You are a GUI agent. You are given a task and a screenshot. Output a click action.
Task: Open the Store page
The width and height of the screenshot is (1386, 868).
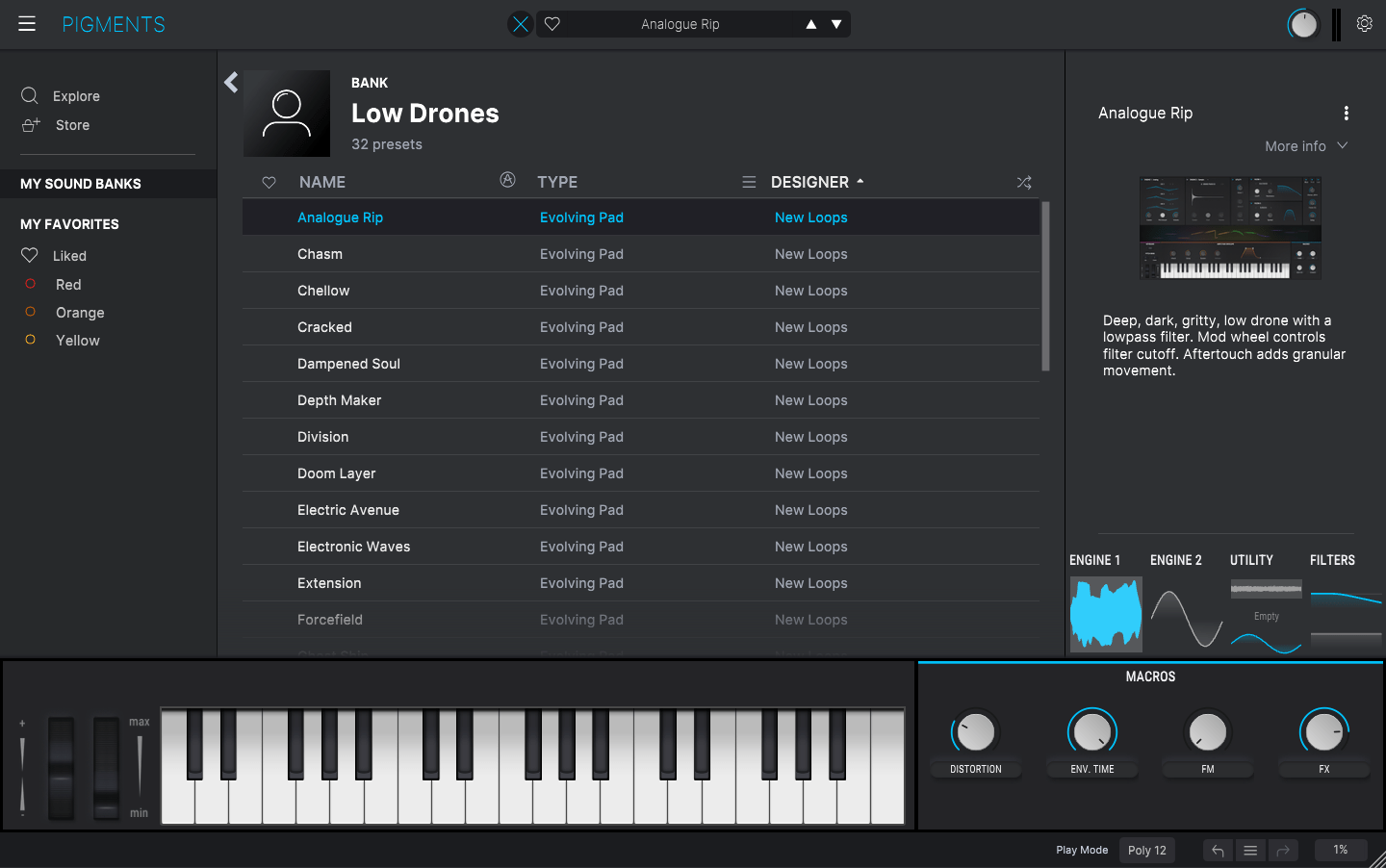tap(71, 124)
